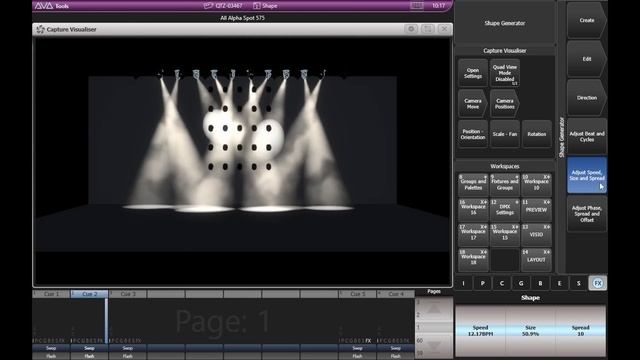Select the Size wheel control

pyautogui.click(x=530, y=331)
